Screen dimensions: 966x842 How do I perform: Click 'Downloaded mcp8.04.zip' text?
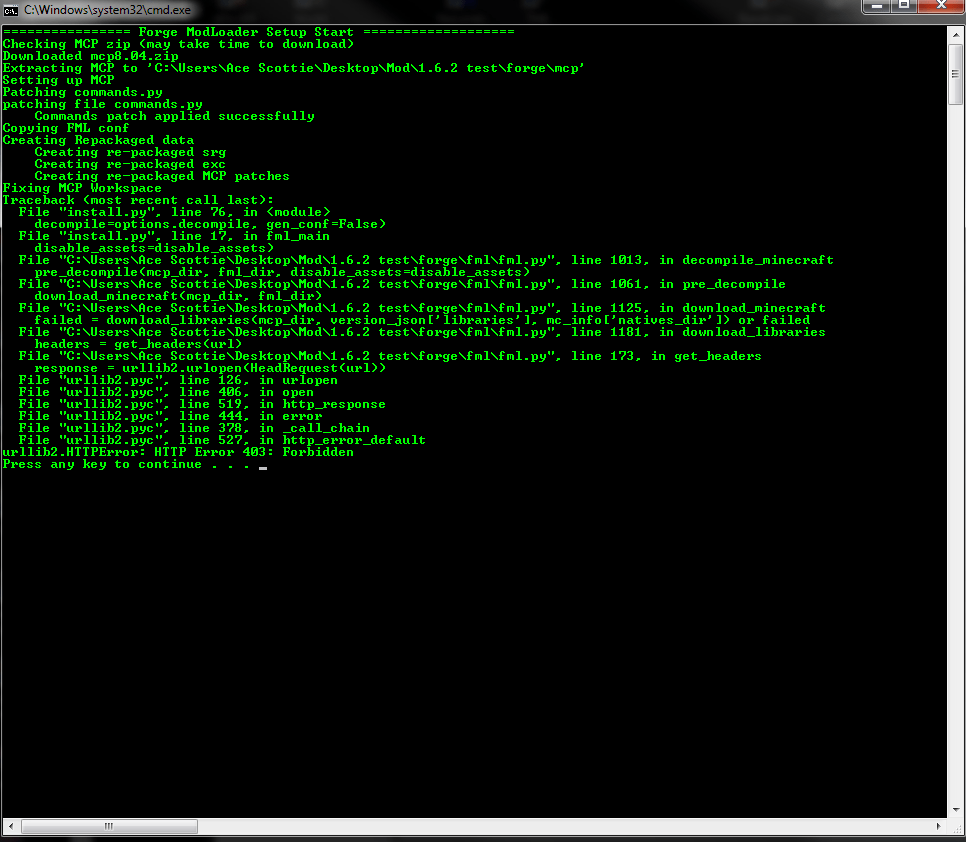(x=91, y=56)
